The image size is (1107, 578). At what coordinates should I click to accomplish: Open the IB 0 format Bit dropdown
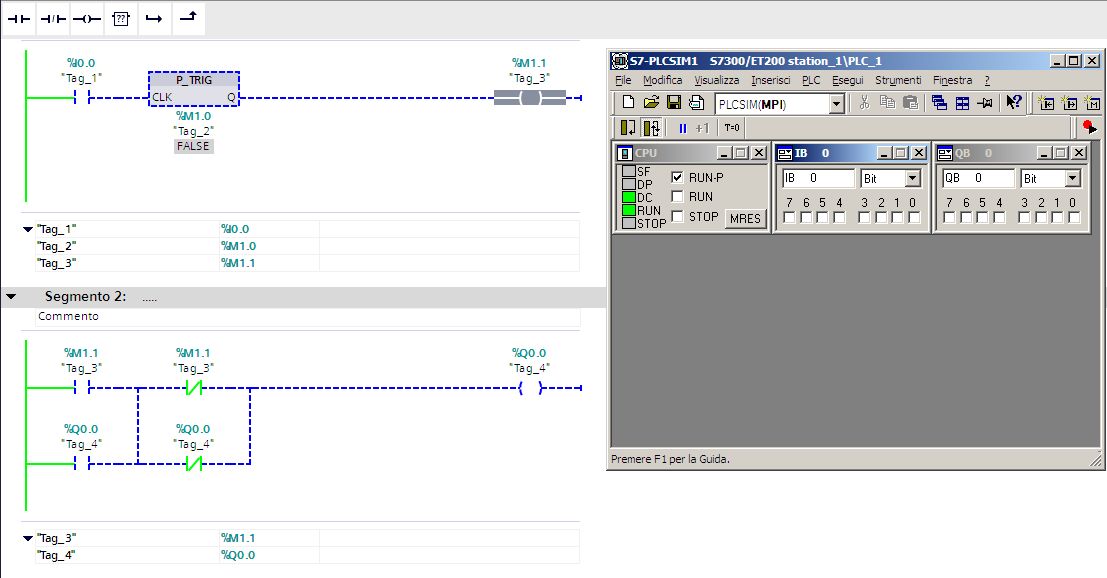pos(911,178)
